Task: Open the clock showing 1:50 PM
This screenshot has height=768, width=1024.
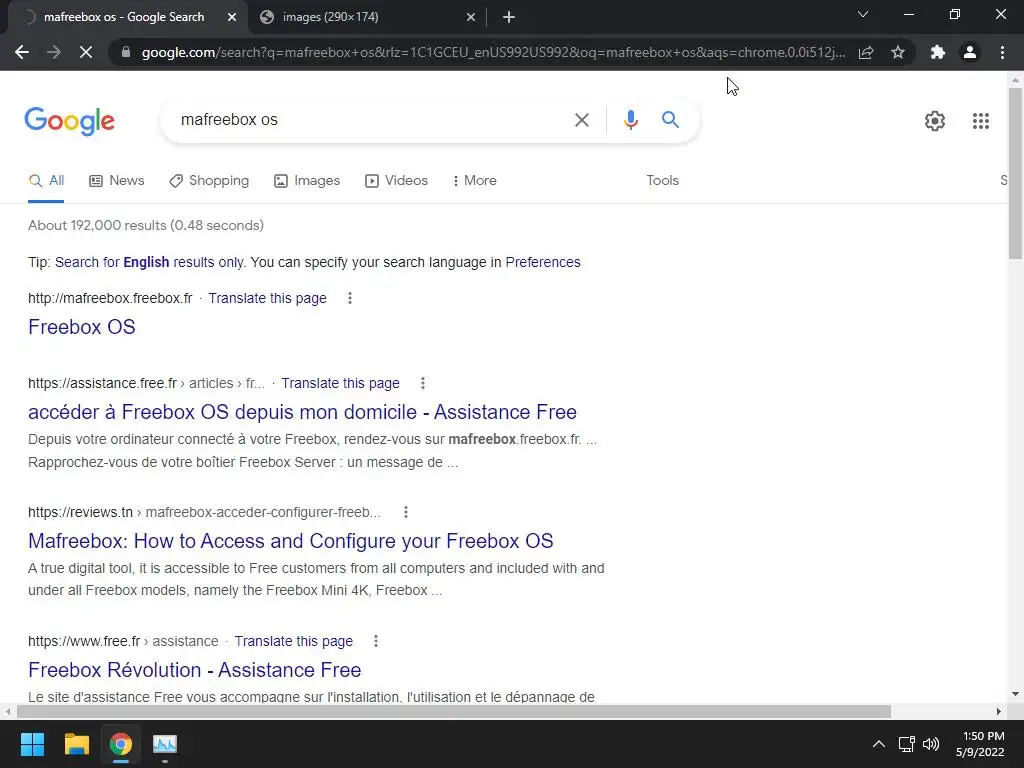Action: tap(980, 744)
